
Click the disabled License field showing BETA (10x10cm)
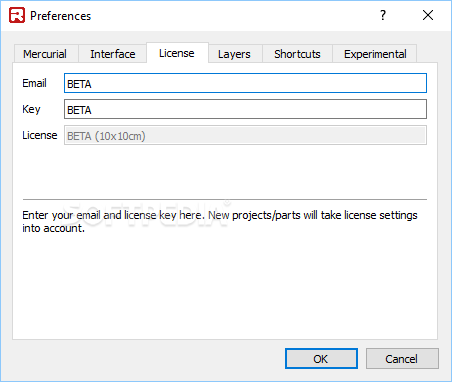click(245, 135)
